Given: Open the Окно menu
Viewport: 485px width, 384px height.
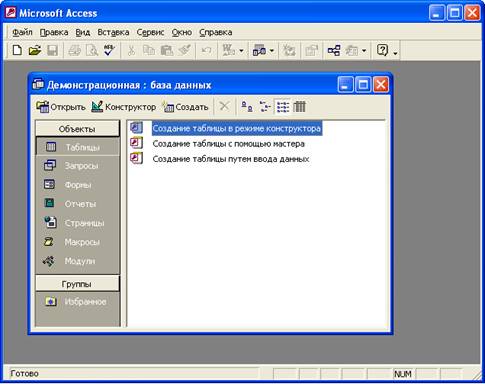Looking at the screenshot, I should click(182, 32).
